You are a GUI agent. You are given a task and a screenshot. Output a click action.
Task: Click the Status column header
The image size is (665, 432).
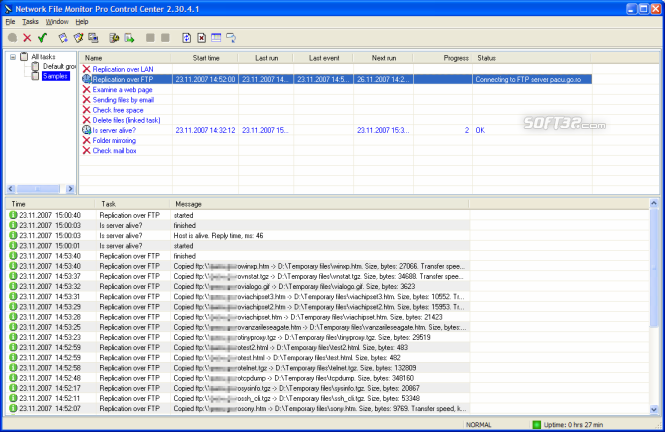532,58
